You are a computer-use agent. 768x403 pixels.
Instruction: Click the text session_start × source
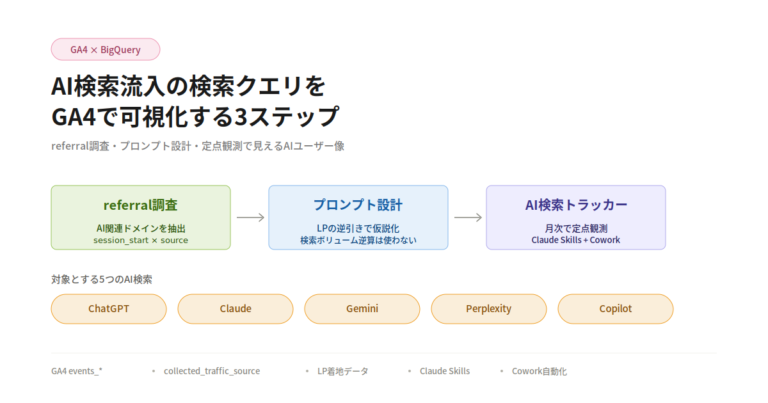pyautogui.click(x=141, y=240)
